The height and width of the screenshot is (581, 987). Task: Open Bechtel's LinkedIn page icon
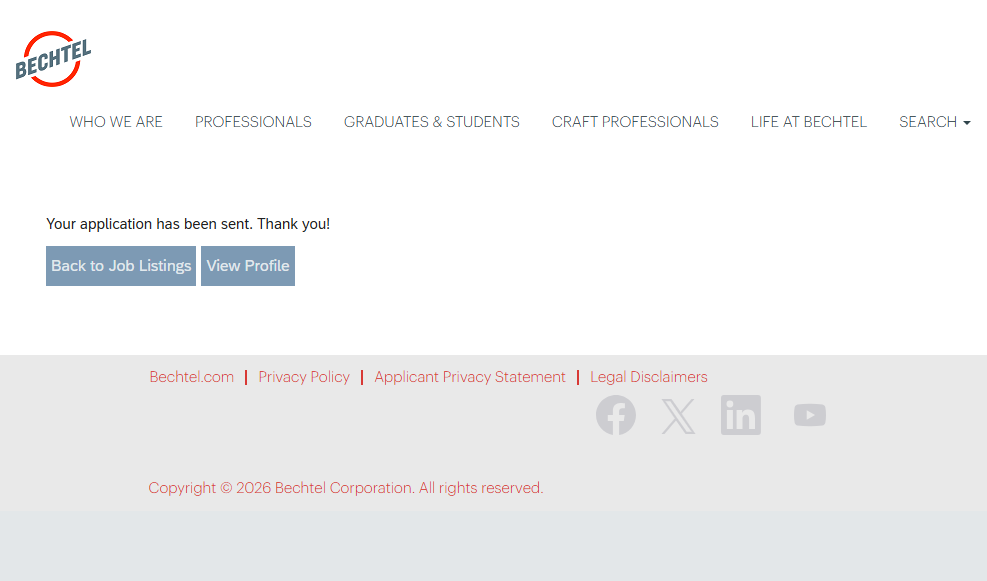click(x=741, y=415)
